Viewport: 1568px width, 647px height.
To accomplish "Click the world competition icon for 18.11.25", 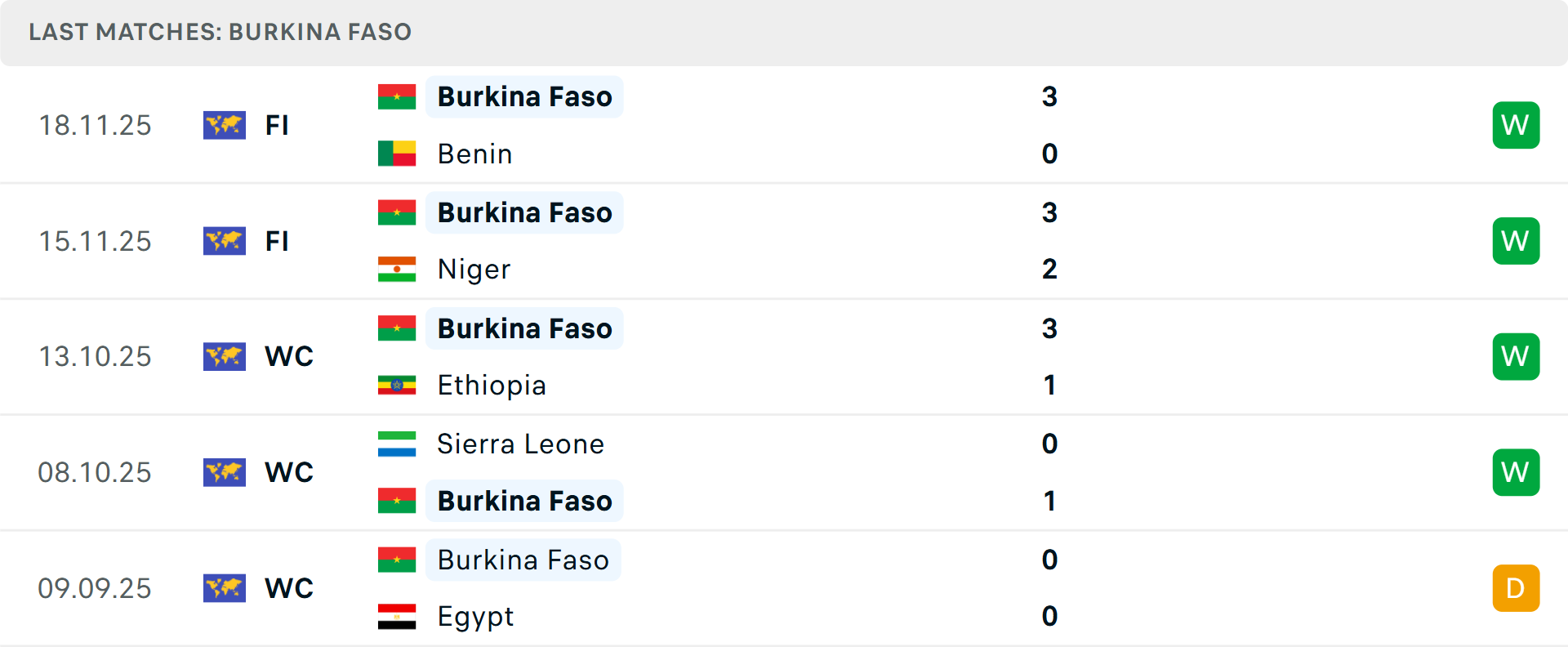I will [x=225, y=125].
